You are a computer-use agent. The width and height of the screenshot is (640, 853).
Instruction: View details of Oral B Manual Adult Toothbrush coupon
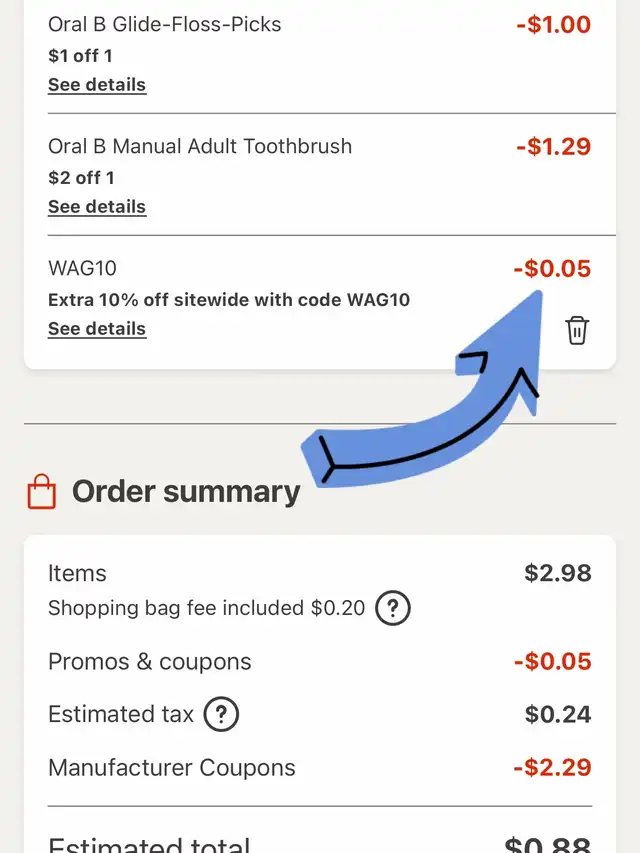coord(97,207)
